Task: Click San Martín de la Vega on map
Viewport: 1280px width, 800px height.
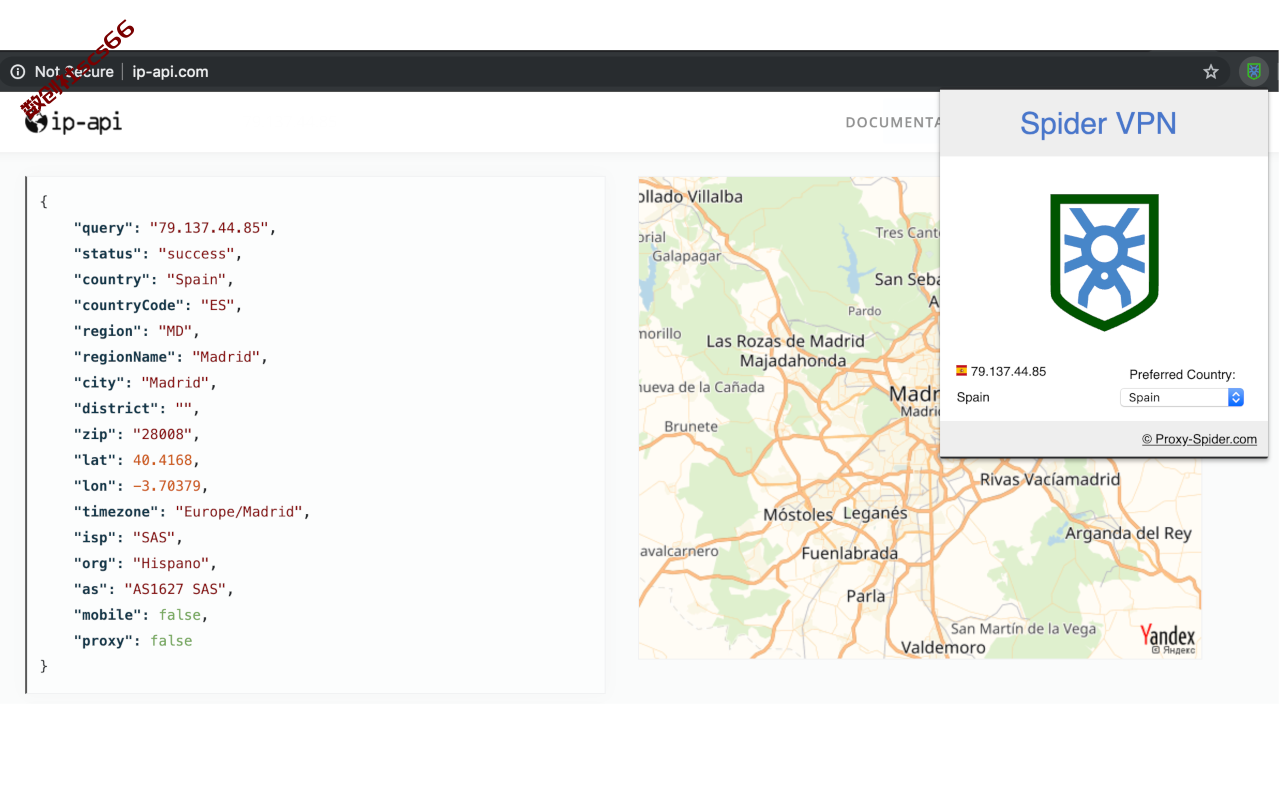Action: (x=1023, y=629)
